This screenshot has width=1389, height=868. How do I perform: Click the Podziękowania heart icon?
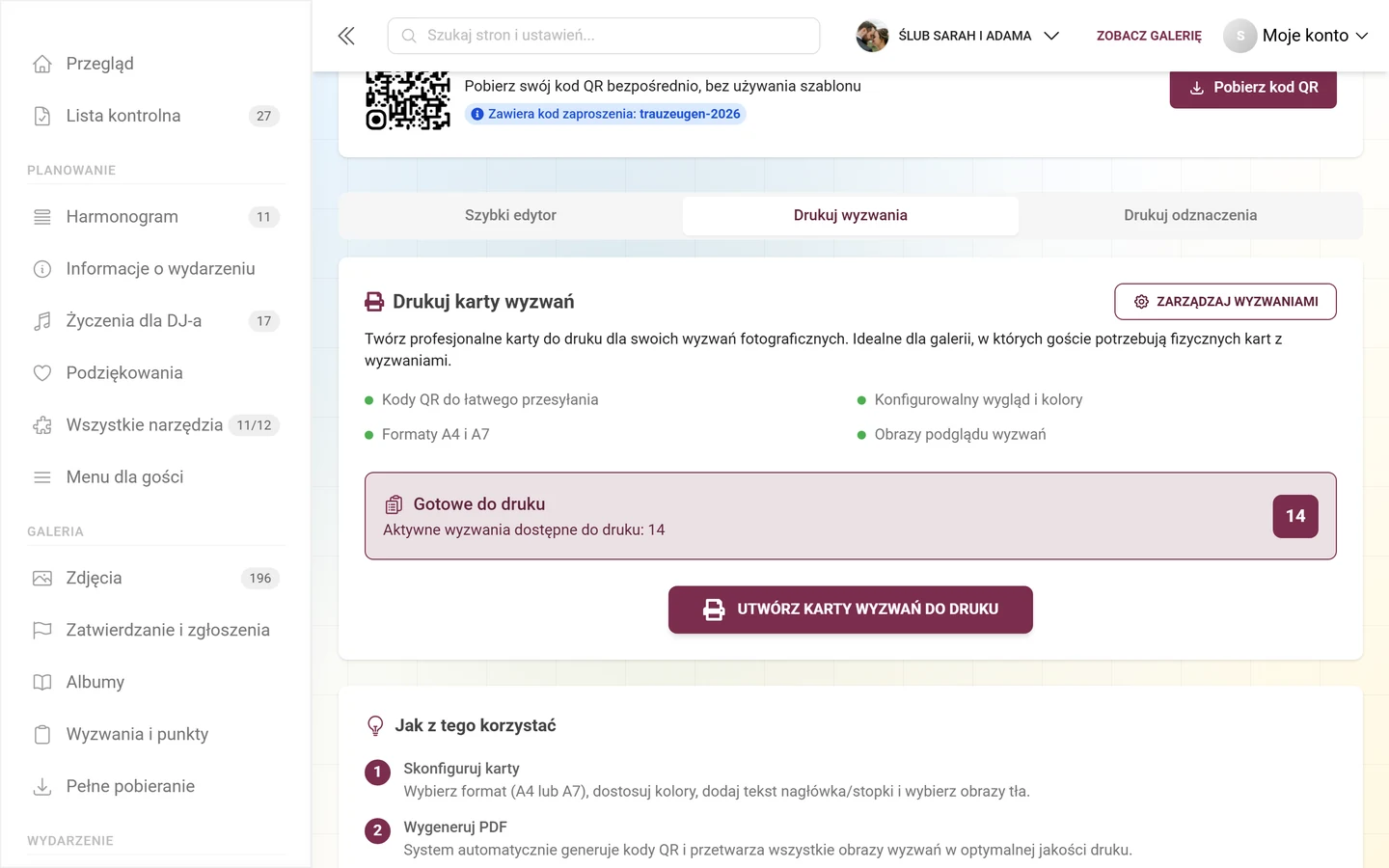(x=42, y=373)
